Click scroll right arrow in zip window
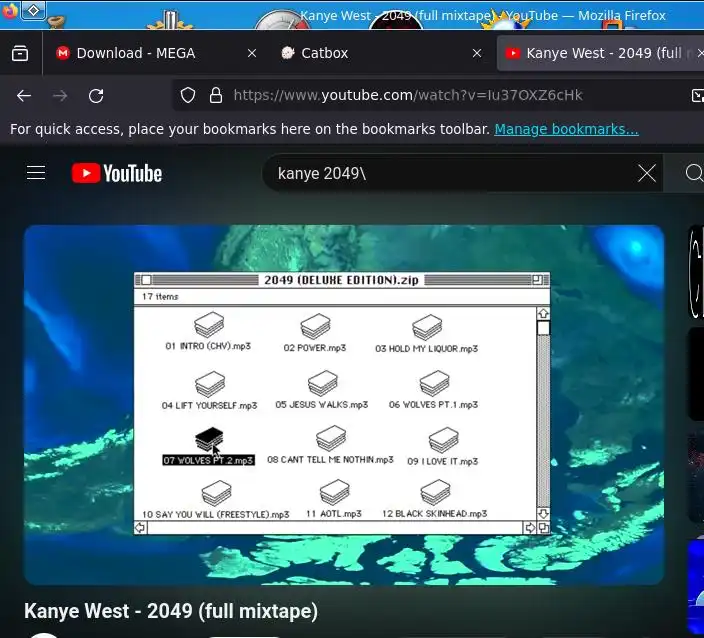 (530, 528)
